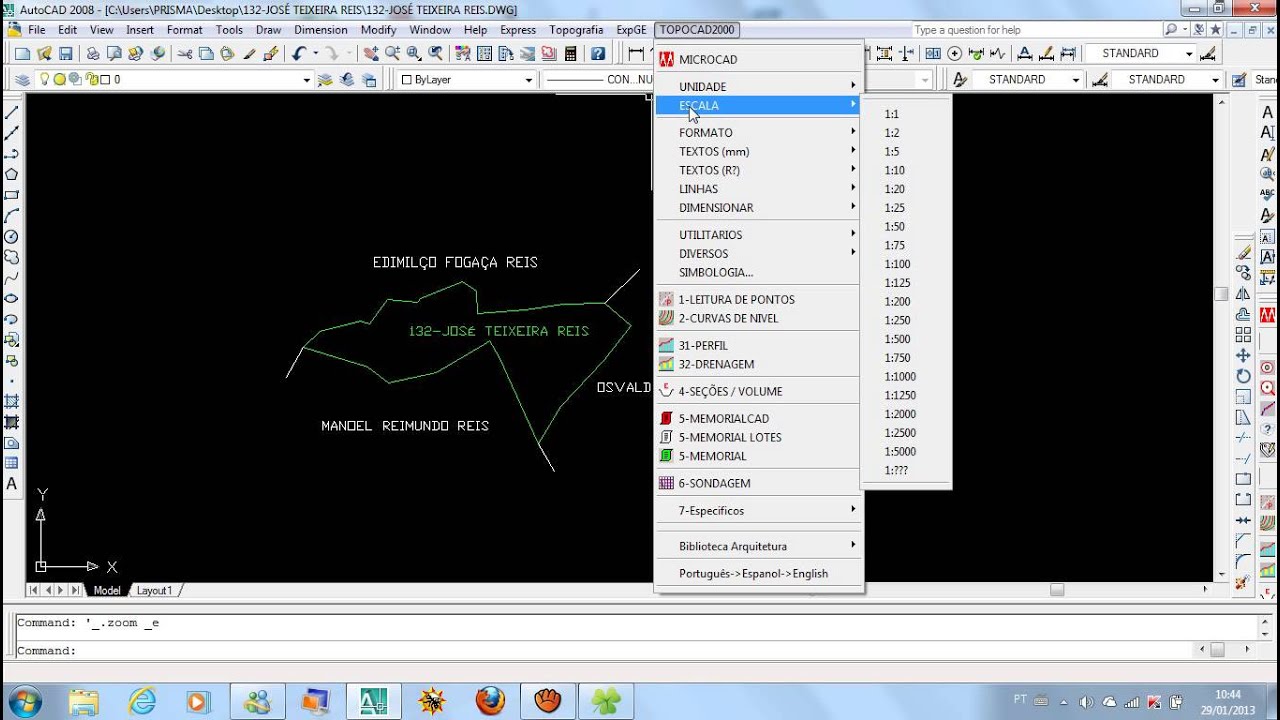Open the STANDARD text style dropdown
The width and height of the screenshot is (1280, 720).
click(1076, 80)
